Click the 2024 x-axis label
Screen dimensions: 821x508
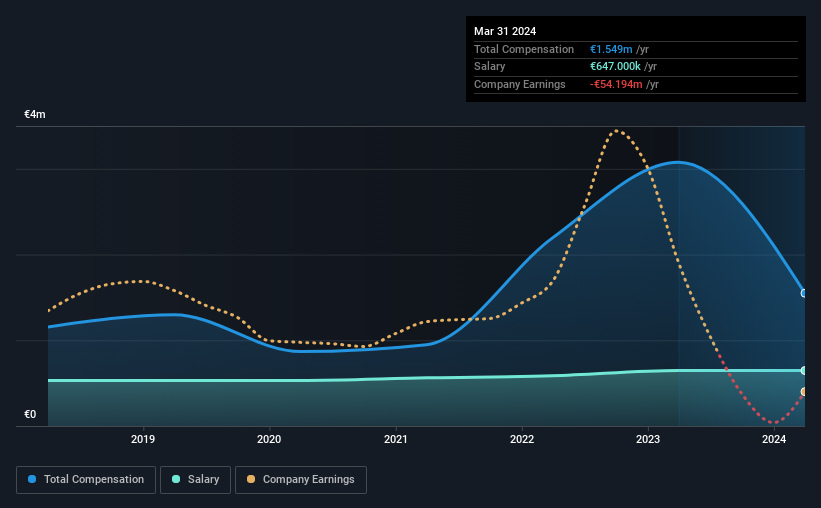pos(774,439)
